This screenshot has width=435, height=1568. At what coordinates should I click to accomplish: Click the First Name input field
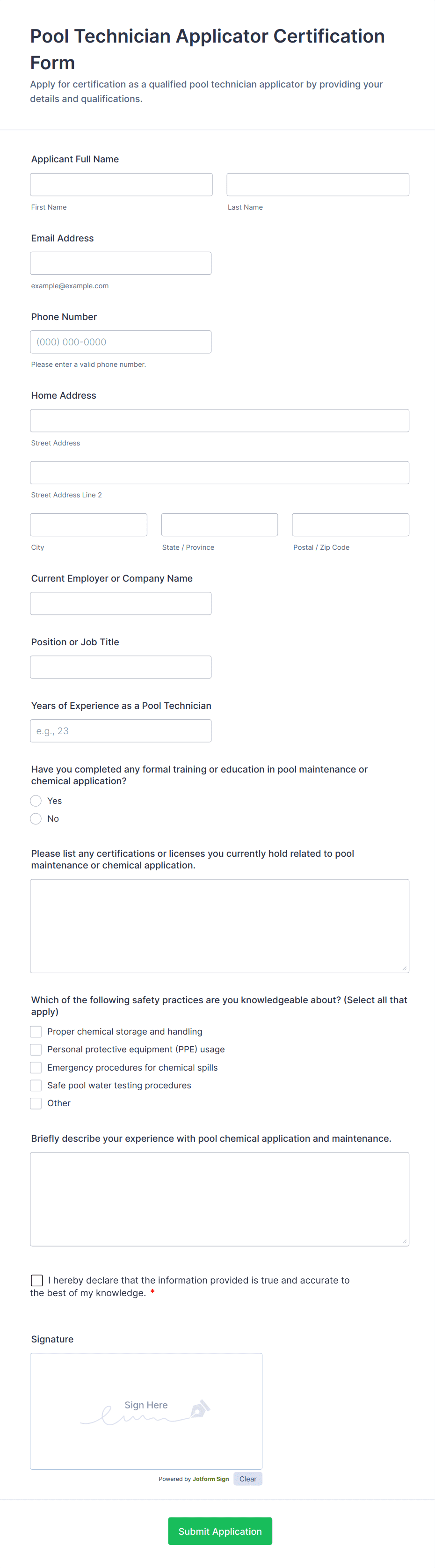click(121, 184)
